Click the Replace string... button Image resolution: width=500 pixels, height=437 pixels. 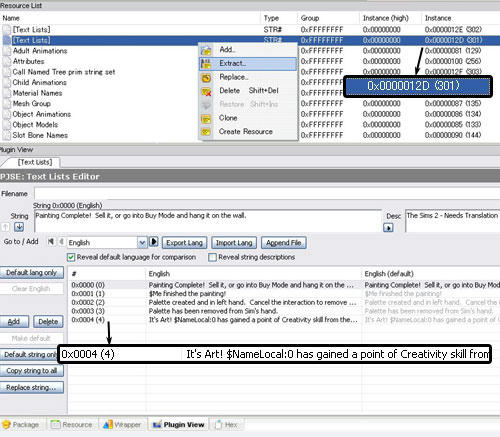click(32, 387)
